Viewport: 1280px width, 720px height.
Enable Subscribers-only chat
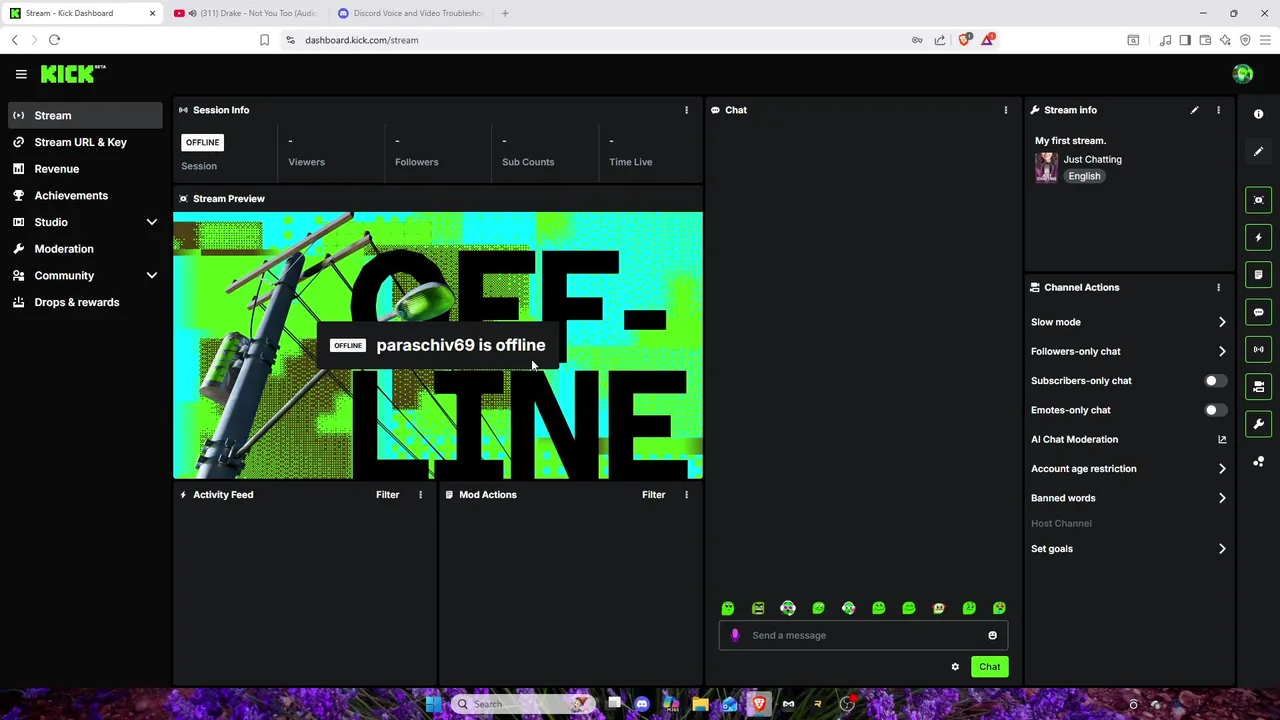(1214, 381)
